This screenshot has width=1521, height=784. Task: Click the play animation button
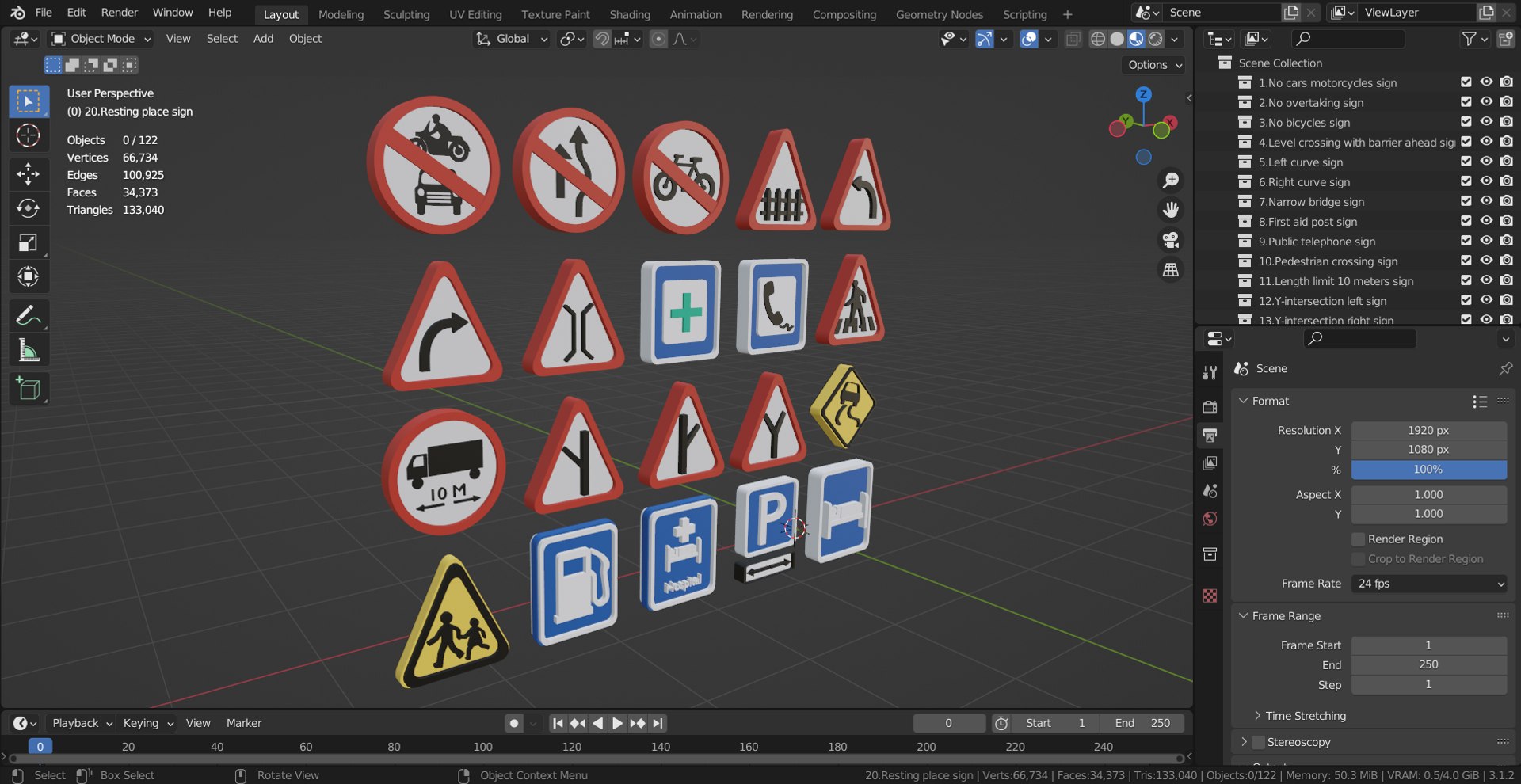(x=617, y=723)
